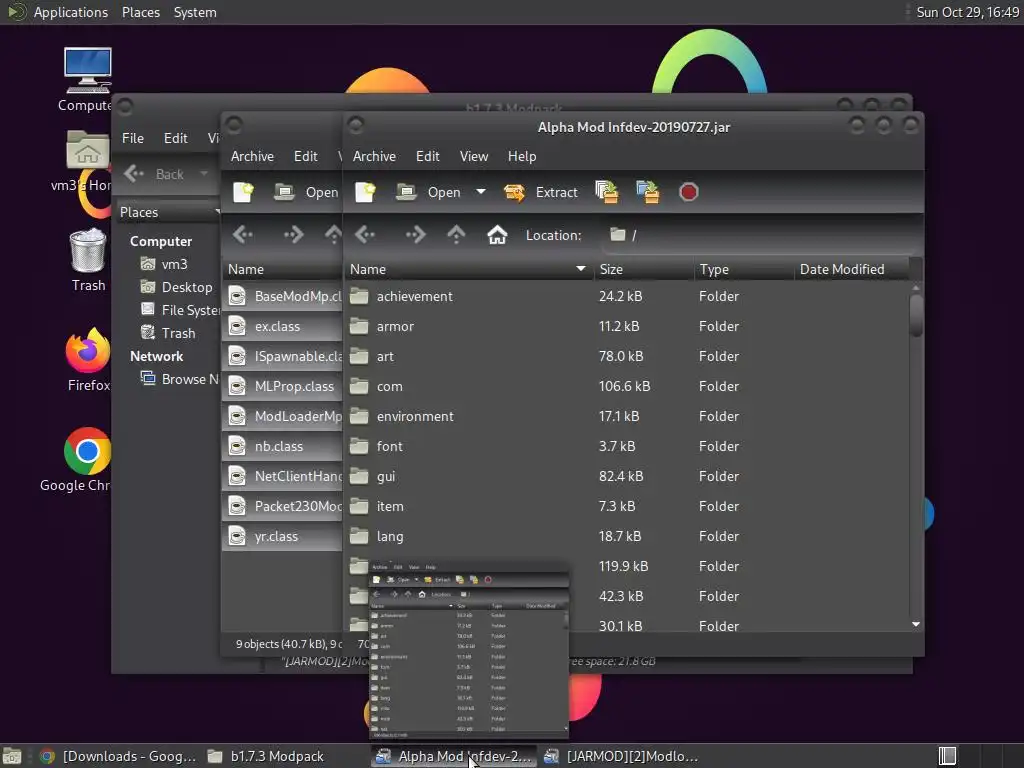
Task: Click scrollbar down arrow in file list
Action: tap(916, 625)
